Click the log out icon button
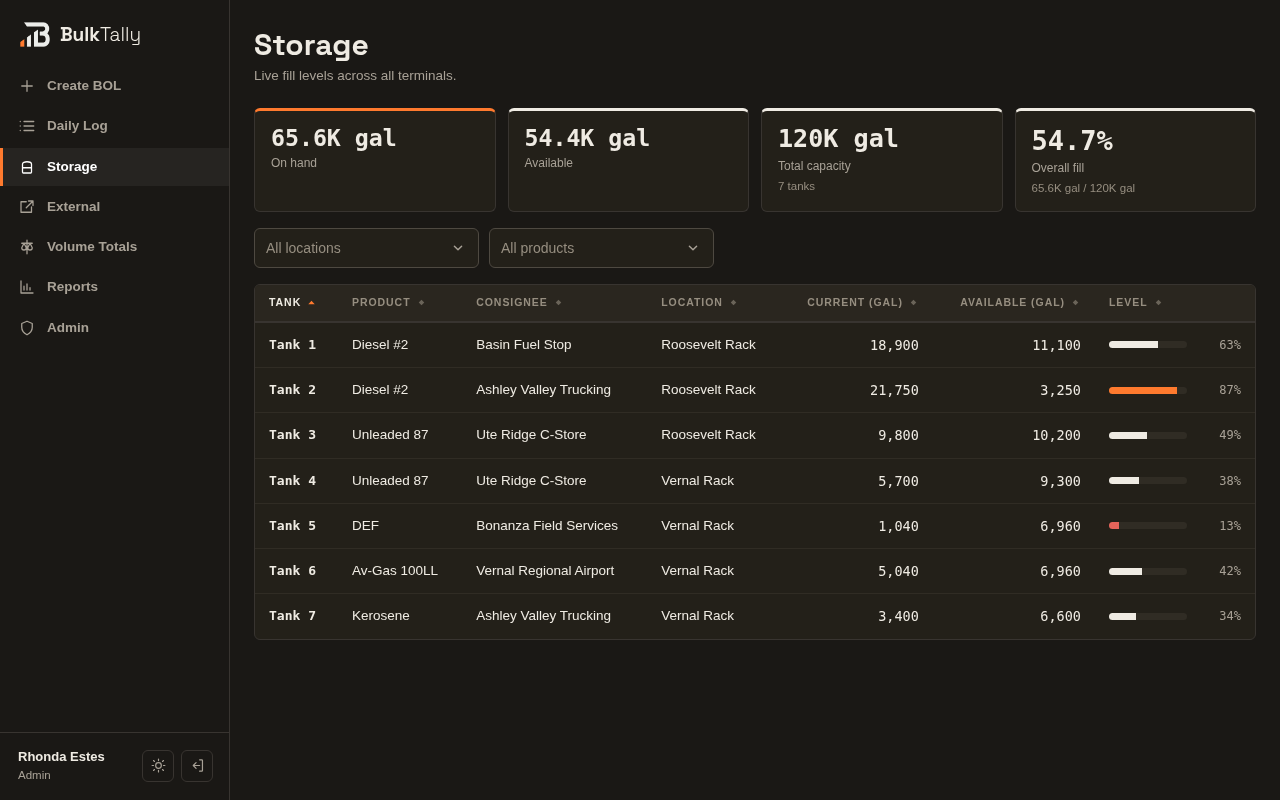 click(x=197, y=766)
